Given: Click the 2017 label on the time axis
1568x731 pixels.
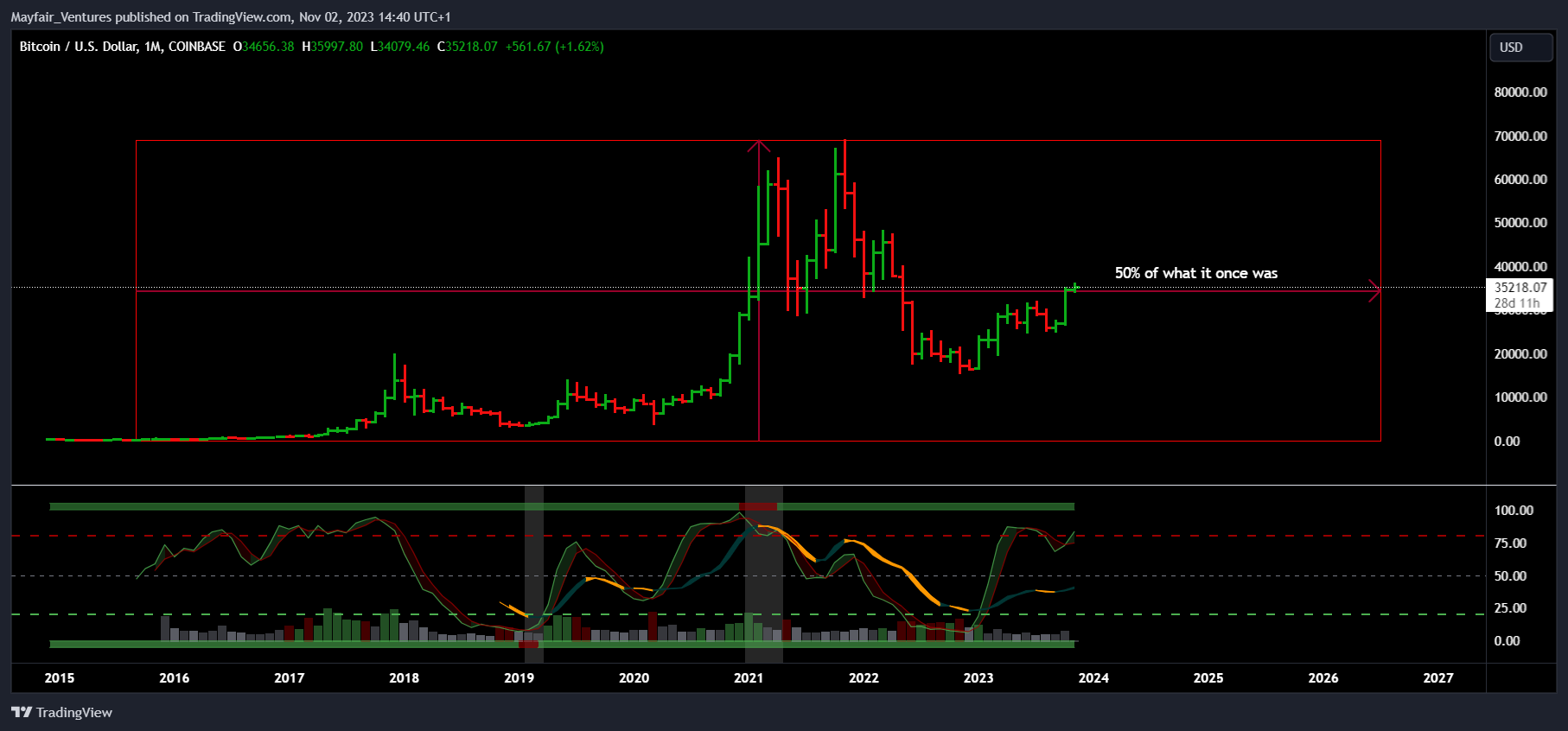Looking at the screenshot, I should coord(290,678).
